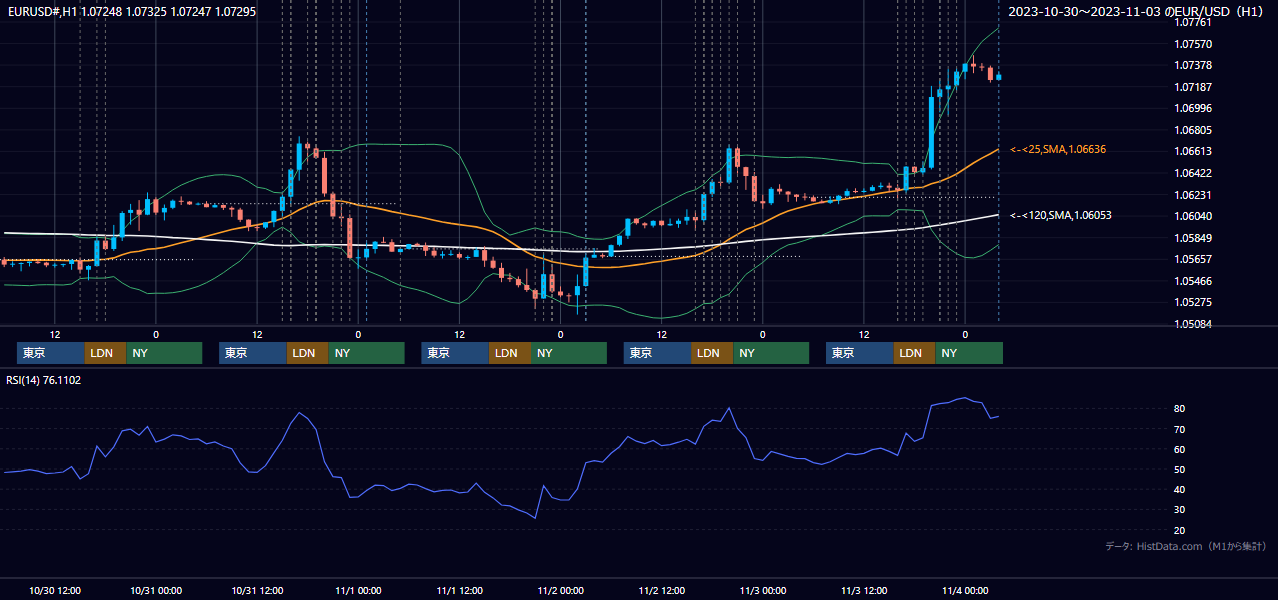
Task: Click the white 120 SMA 1.06053 label
Action: click(1060, 215)
